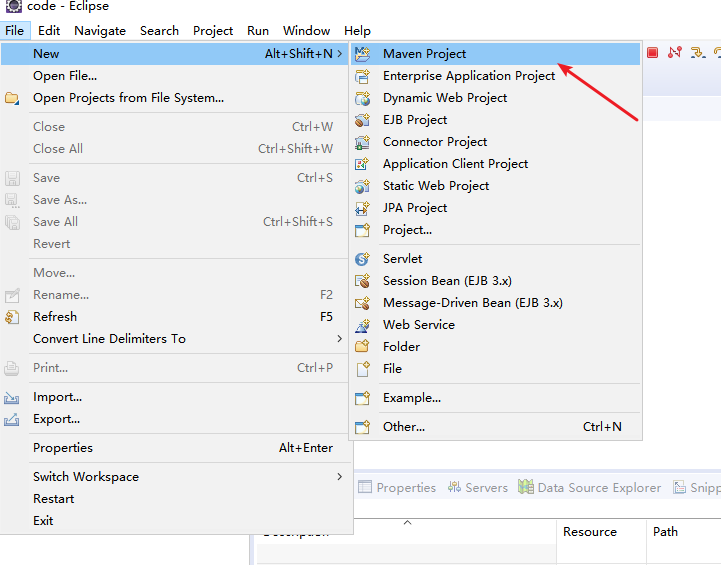
Task: Click the Message-Driven Bean icon
Action: [x=362, y=303]
